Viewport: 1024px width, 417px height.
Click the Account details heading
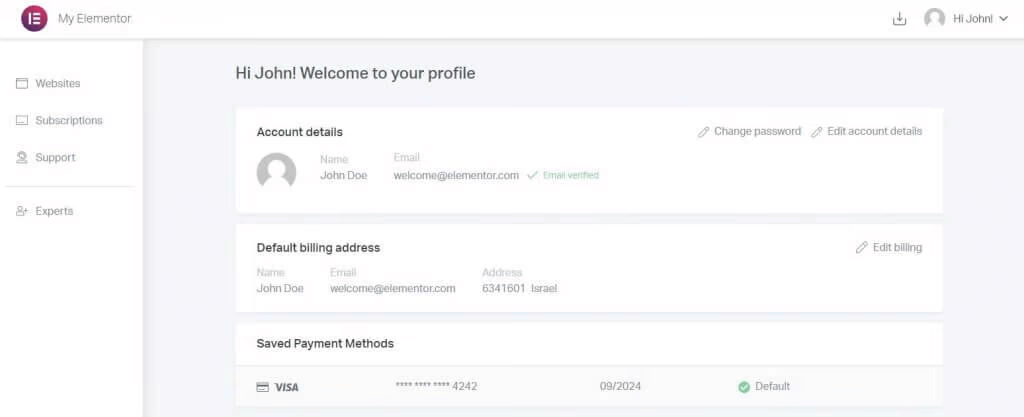[x=300, y=132]
